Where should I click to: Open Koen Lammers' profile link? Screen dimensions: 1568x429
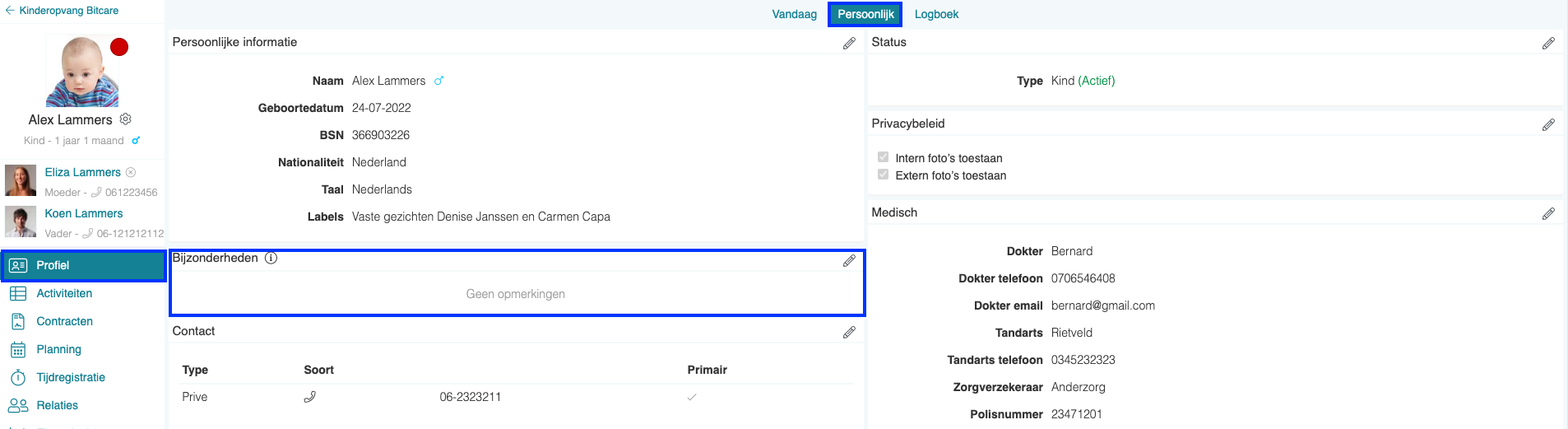pyautogui.click(x=83, y=213)
